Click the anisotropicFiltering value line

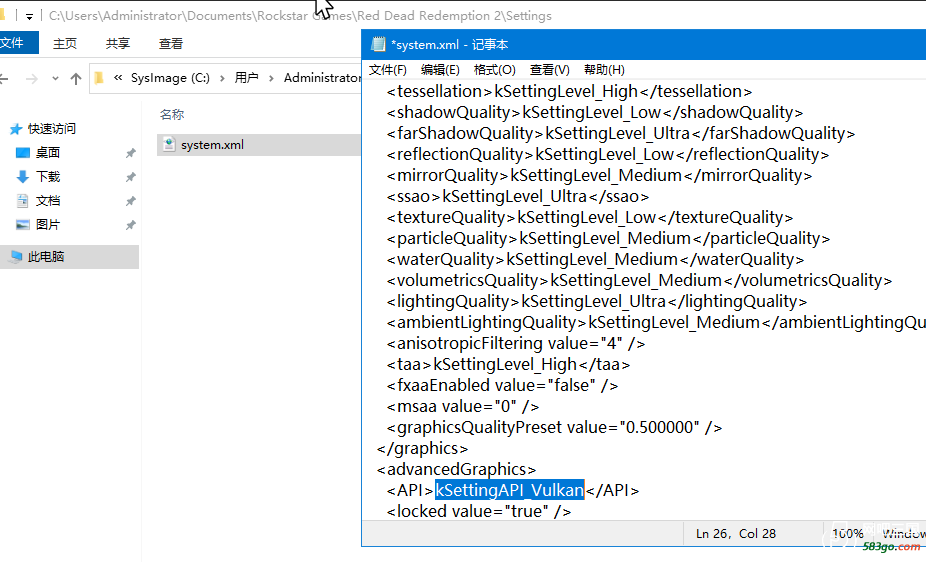(516, 343)
